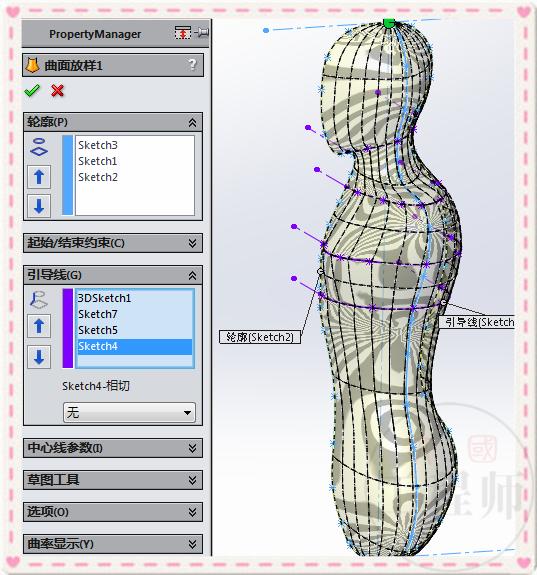Click the 引导线(Sketch callout label
The width and height of the screenshot is (537, 575).
[477, 322]
